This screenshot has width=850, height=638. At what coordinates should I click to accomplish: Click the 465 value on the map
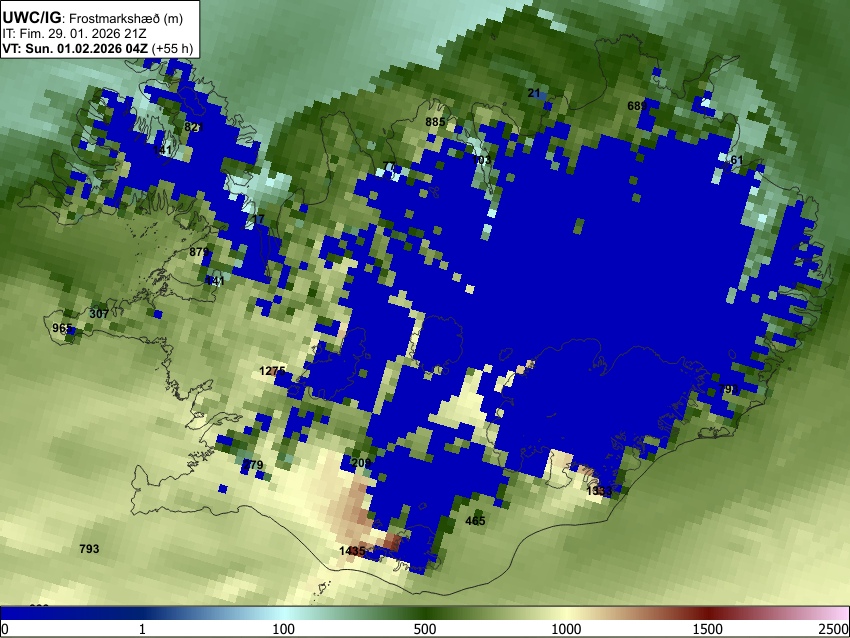[x=475, y=521]
